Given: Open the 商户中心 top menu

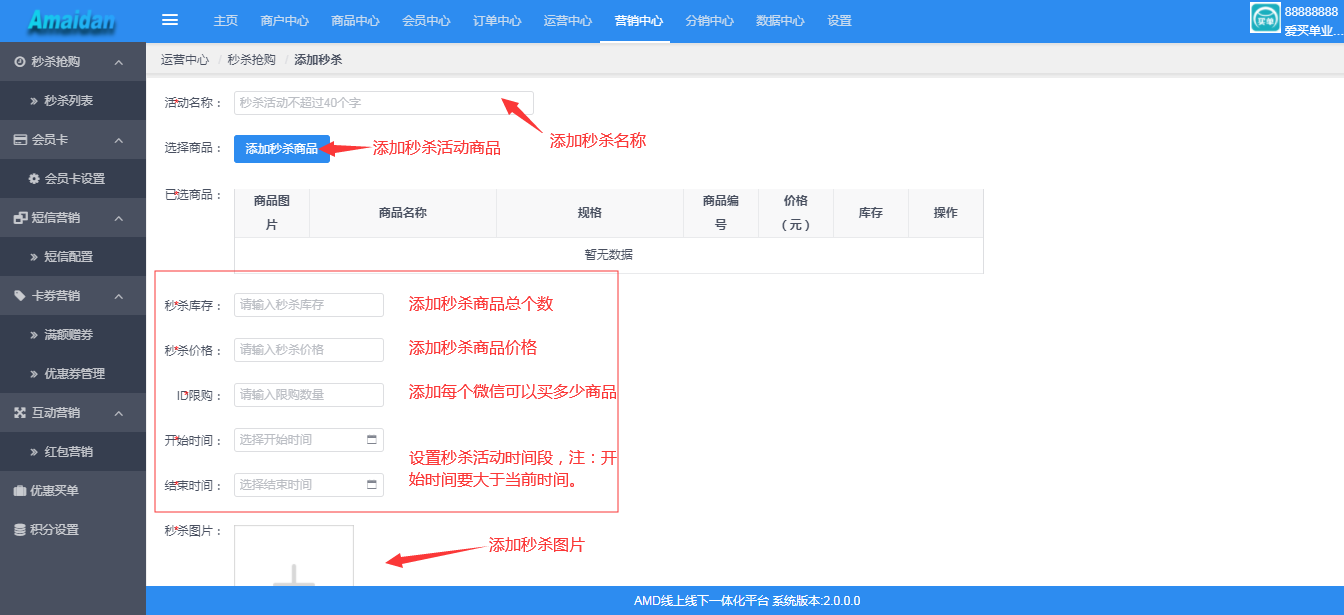Looking at the screenshot, I should coord(284,21).
